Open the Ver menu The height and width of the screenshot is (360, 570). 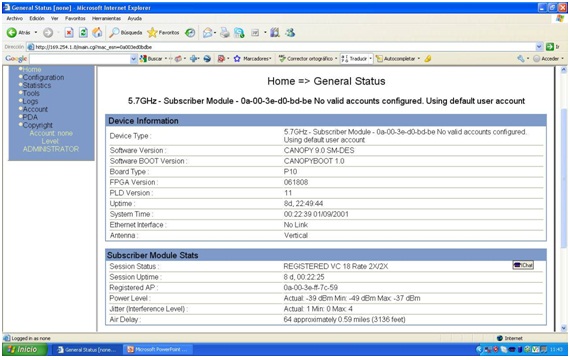[55, 18]
